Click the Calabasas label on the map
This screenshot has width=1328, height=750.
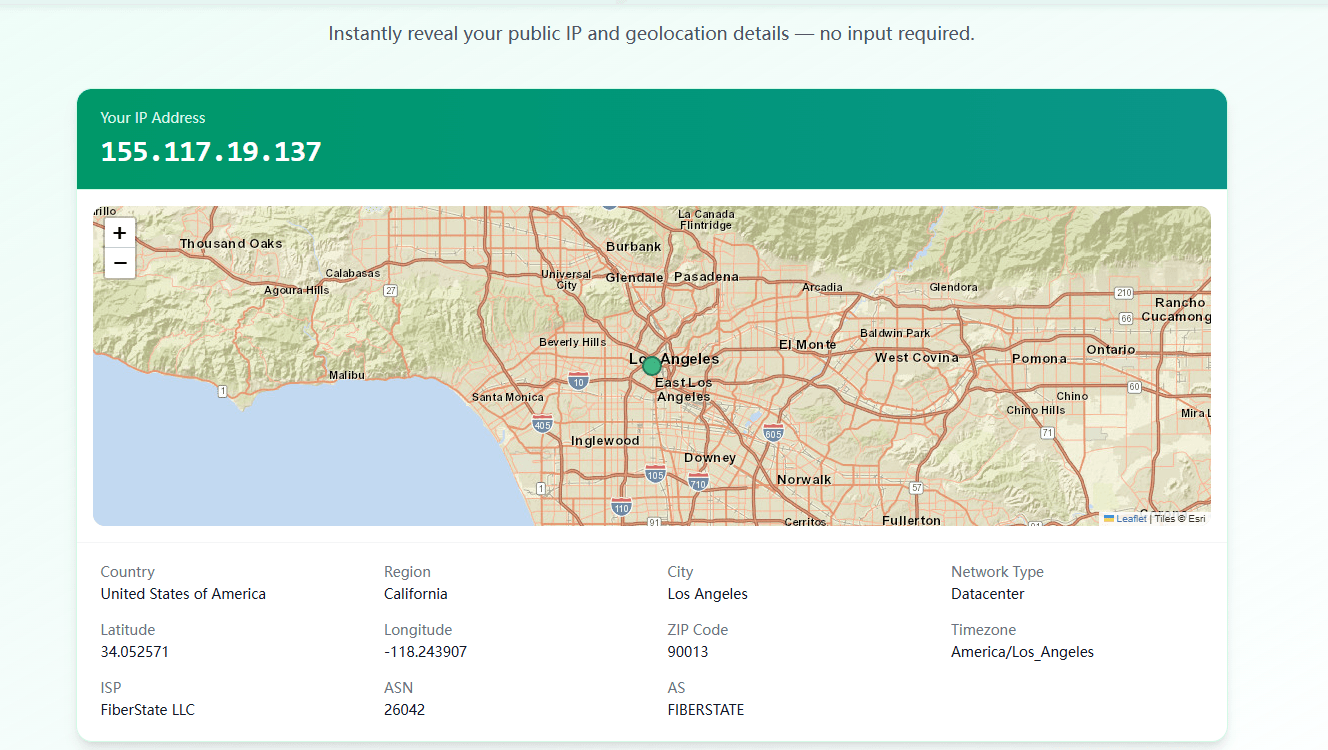click(352, 273)
